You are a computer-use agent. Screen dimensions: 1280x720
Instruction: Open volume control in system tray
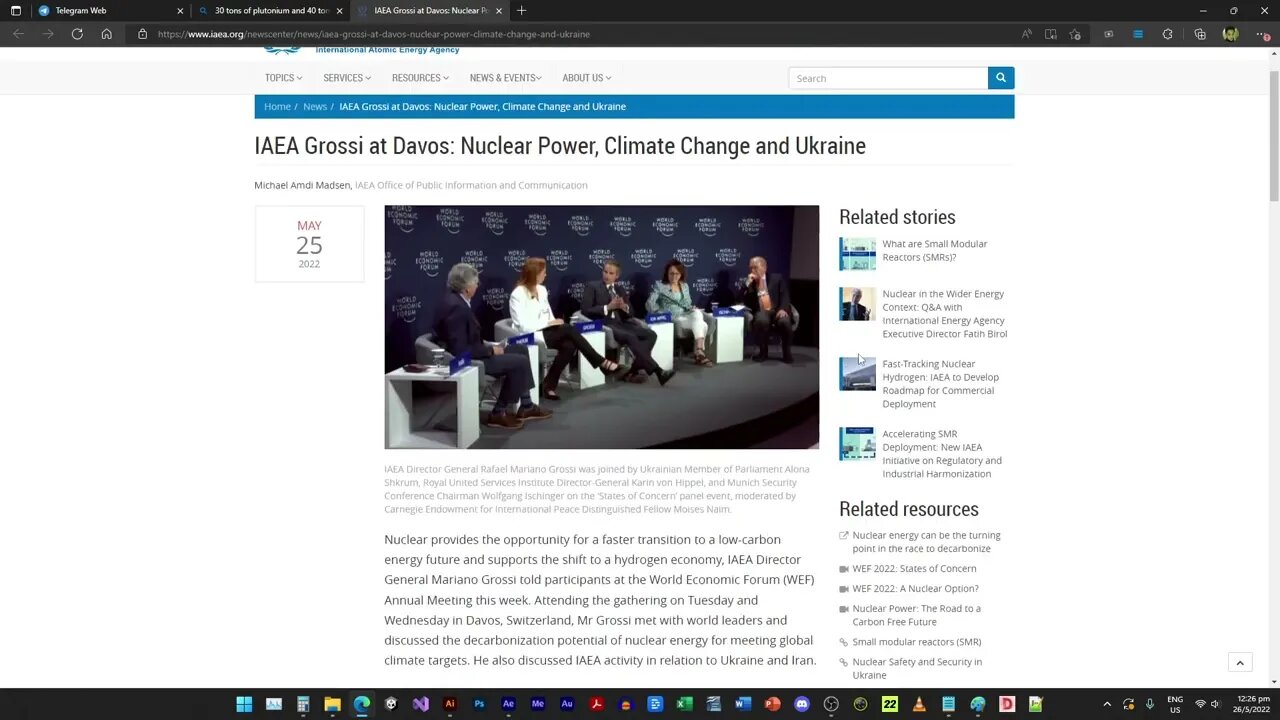pyautogui.click(x=1216, y=704)
